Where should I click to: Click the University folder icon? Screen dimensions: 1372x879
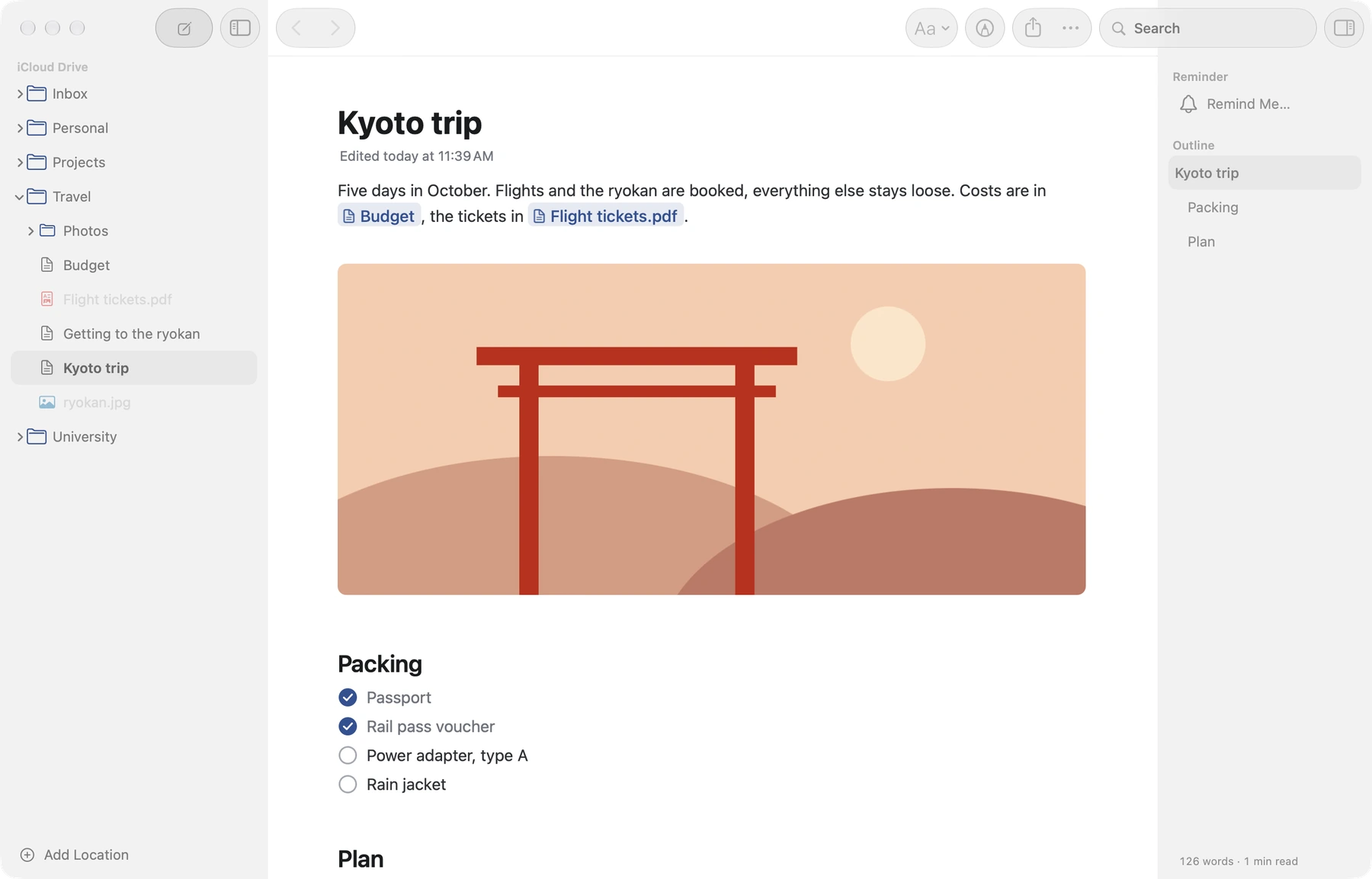click(37, 437)
